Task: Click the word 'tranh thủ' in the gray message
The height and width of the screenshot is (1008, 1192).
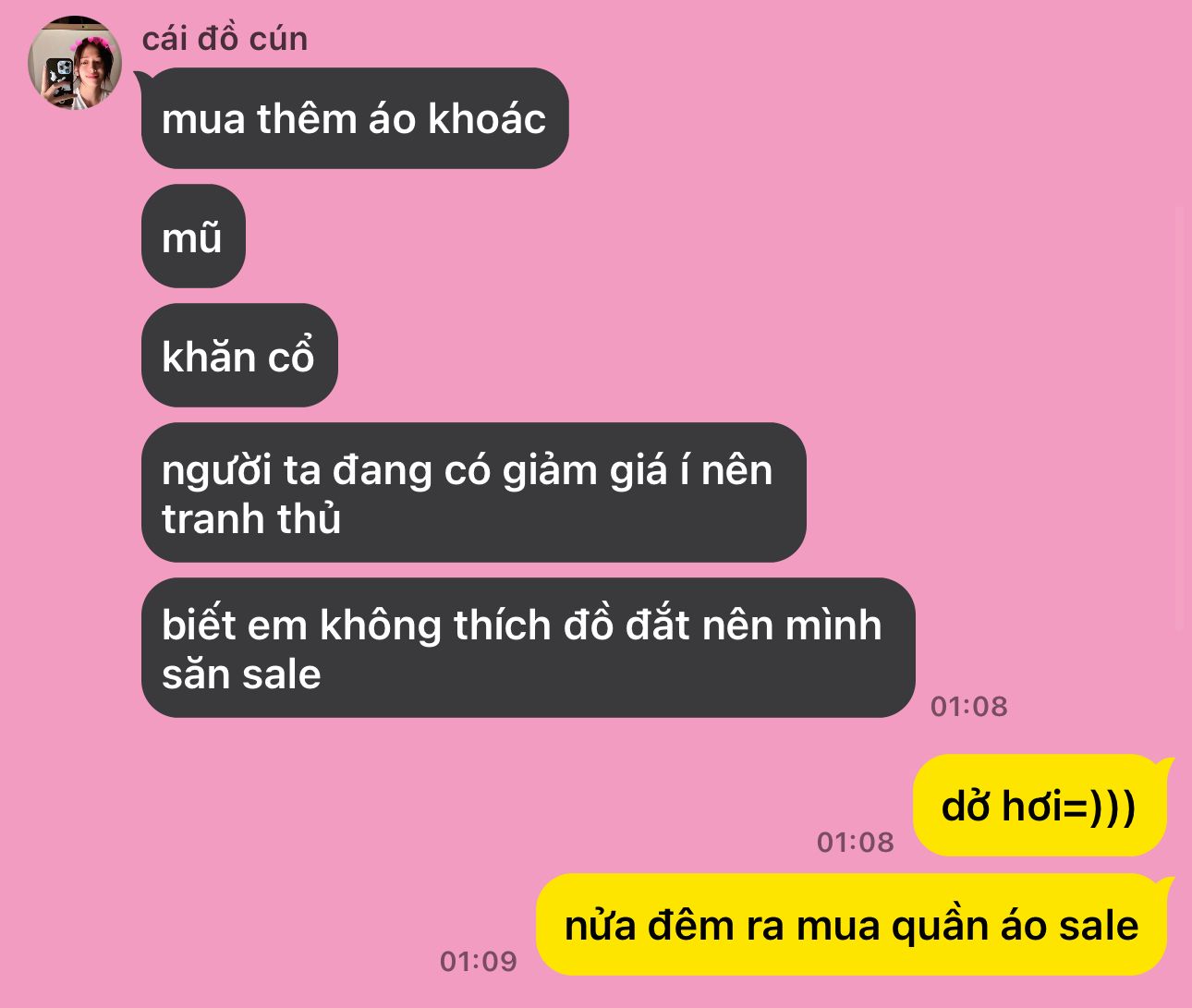Action: [251, 518]
